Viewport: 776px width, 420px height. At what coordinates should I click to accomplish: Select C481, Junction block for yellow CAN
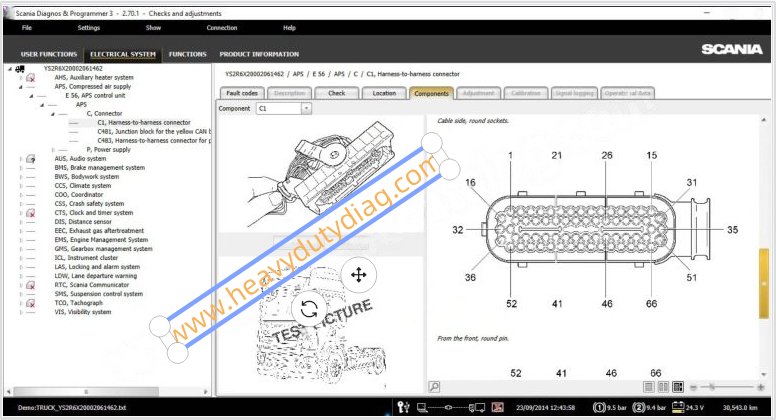pyautogui.click(x=154, y=132)
